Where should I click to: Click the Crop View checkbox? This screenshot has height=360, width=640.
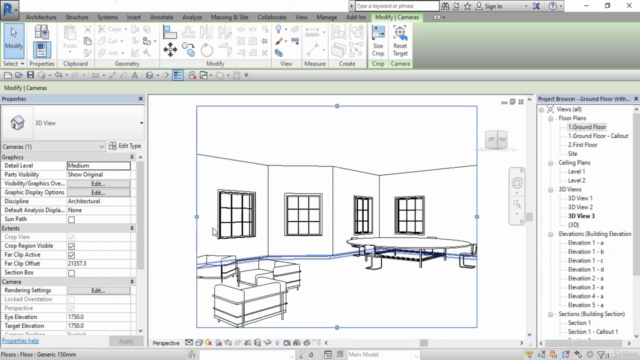pos(71,237)
